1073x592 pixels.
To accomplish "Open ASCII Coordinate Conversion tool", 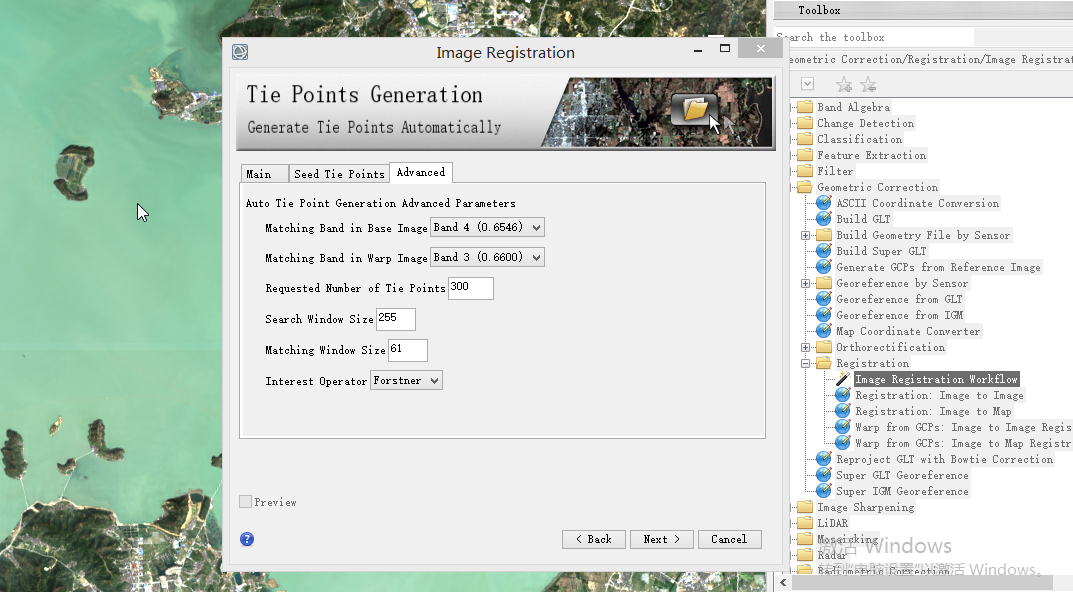I will (917, 203).
